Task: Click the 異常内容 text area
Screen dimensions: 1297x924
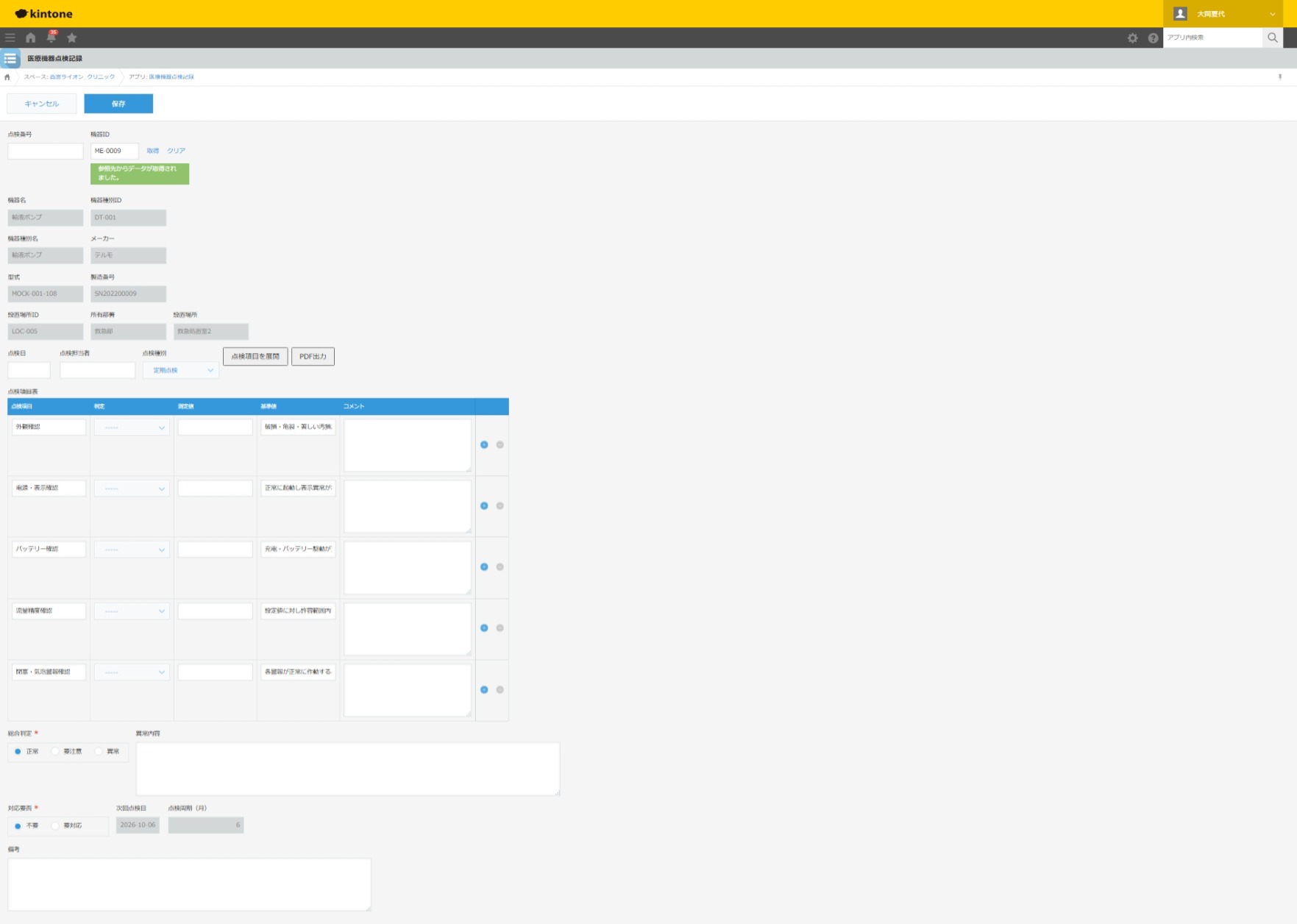Action: point(348,769)
